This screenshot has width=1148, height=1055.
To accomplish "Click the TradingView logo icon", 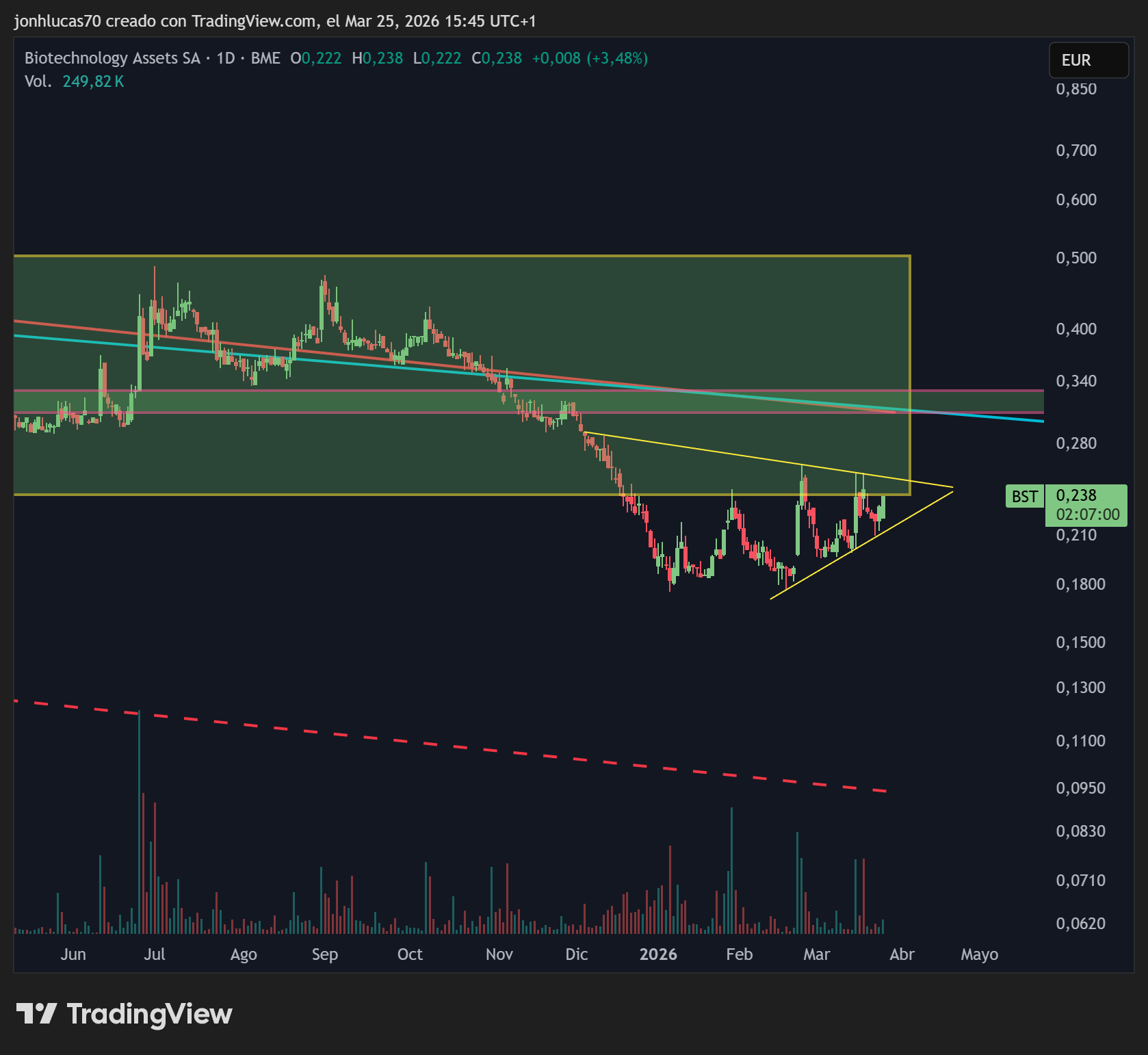I will pyautogui.click(x=36, y=1013).
